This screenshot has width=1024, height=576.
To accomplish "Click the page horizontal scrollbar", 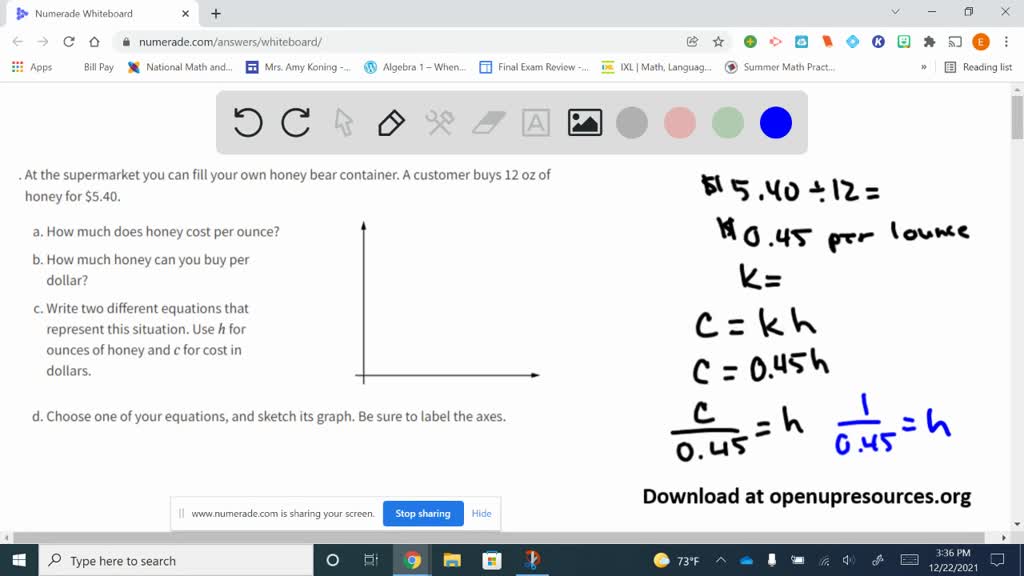I will tap(498, 537).
